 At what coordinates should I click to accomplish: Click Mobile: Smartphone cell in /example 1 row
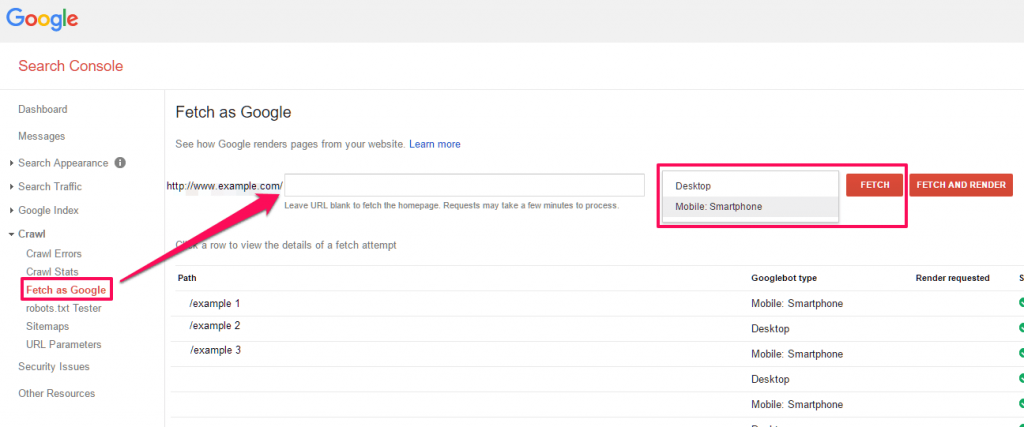pyautogui.click(x=797, y=304)
